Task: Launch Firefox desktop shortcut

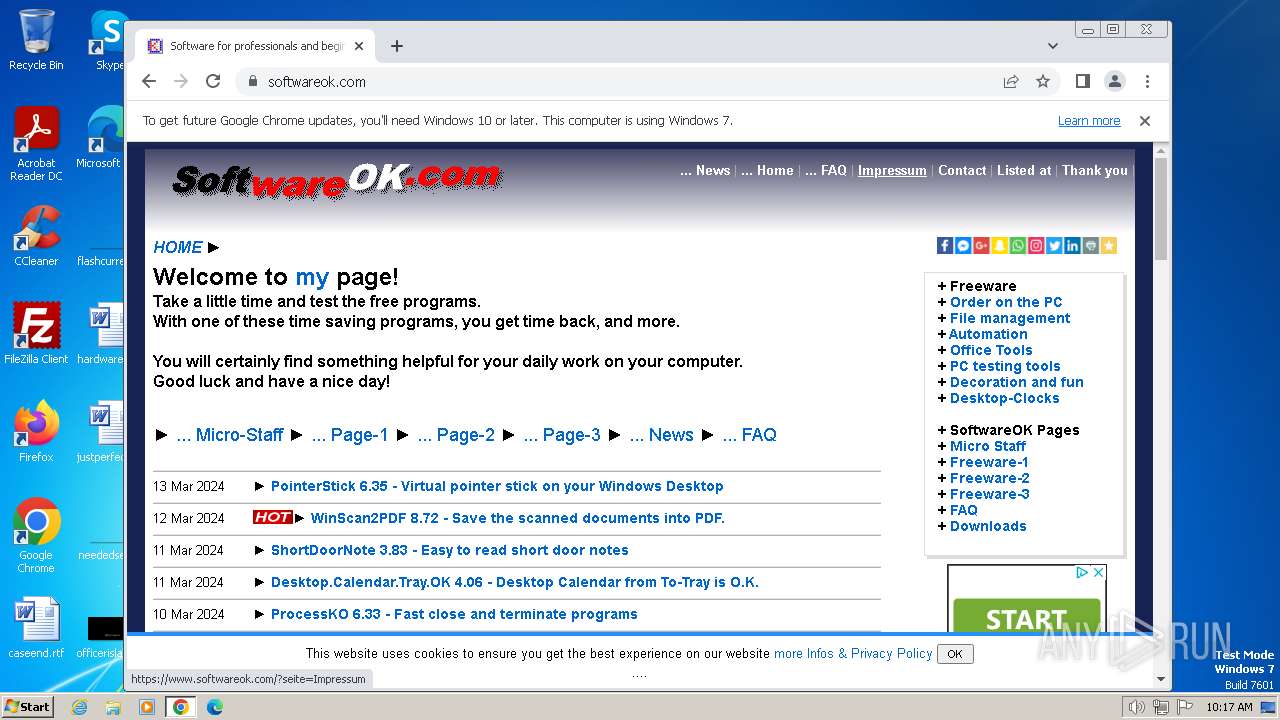Action: pyautogui.click(x=36, y=431)
